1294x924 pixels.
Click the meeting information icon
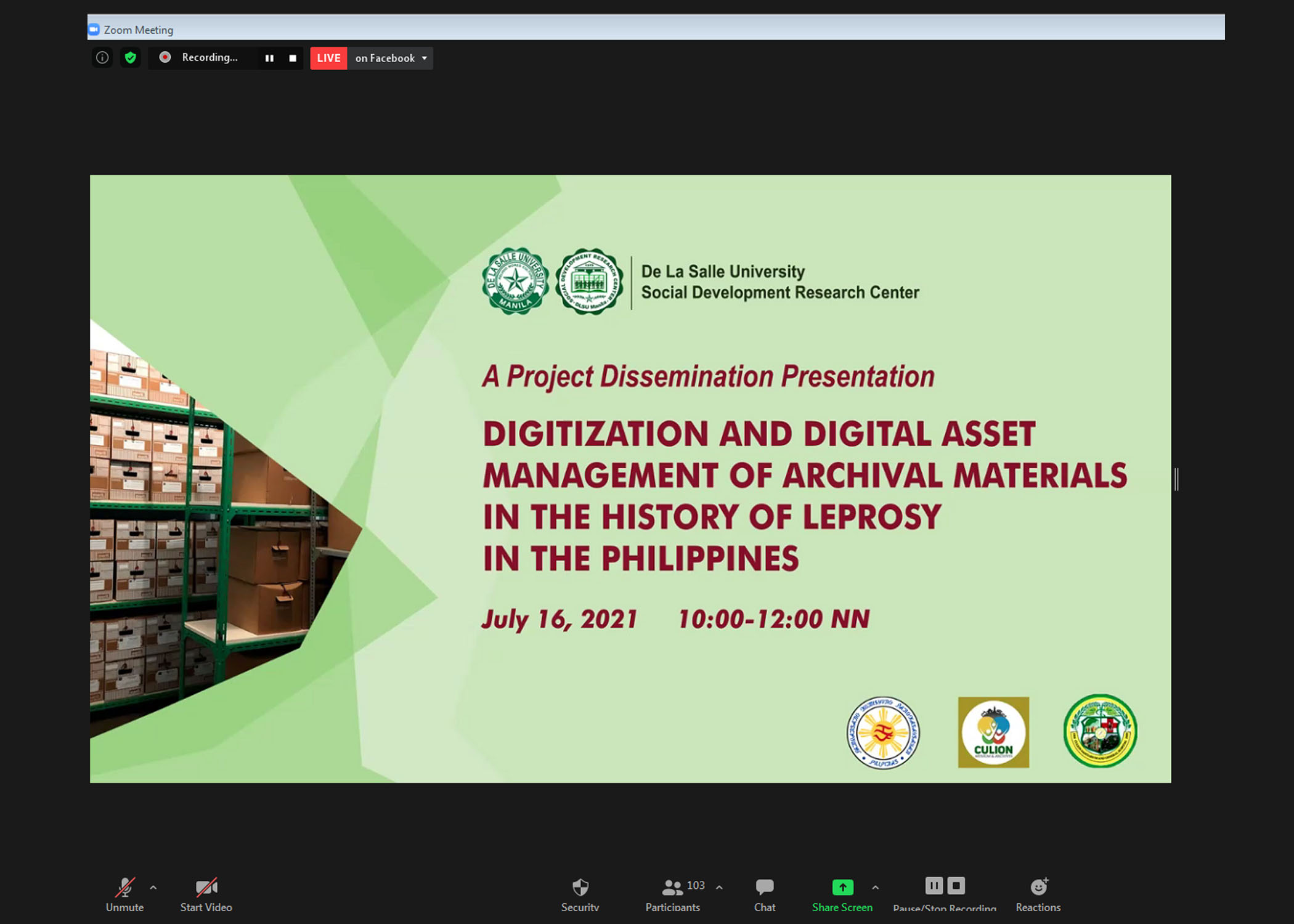[102, 58]
